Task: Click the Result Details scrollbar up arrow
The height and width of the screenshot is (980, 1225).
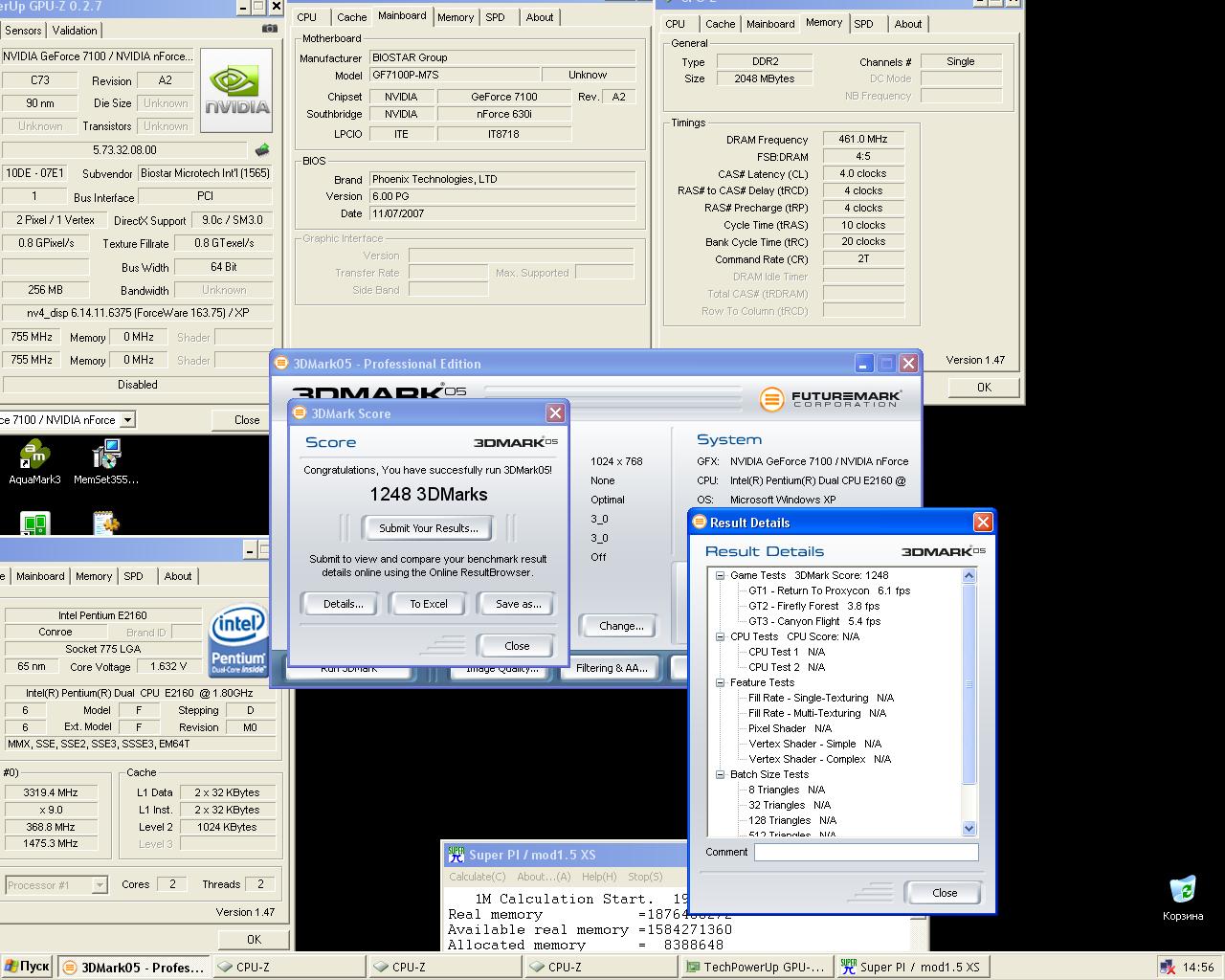Action: (969, 575)
